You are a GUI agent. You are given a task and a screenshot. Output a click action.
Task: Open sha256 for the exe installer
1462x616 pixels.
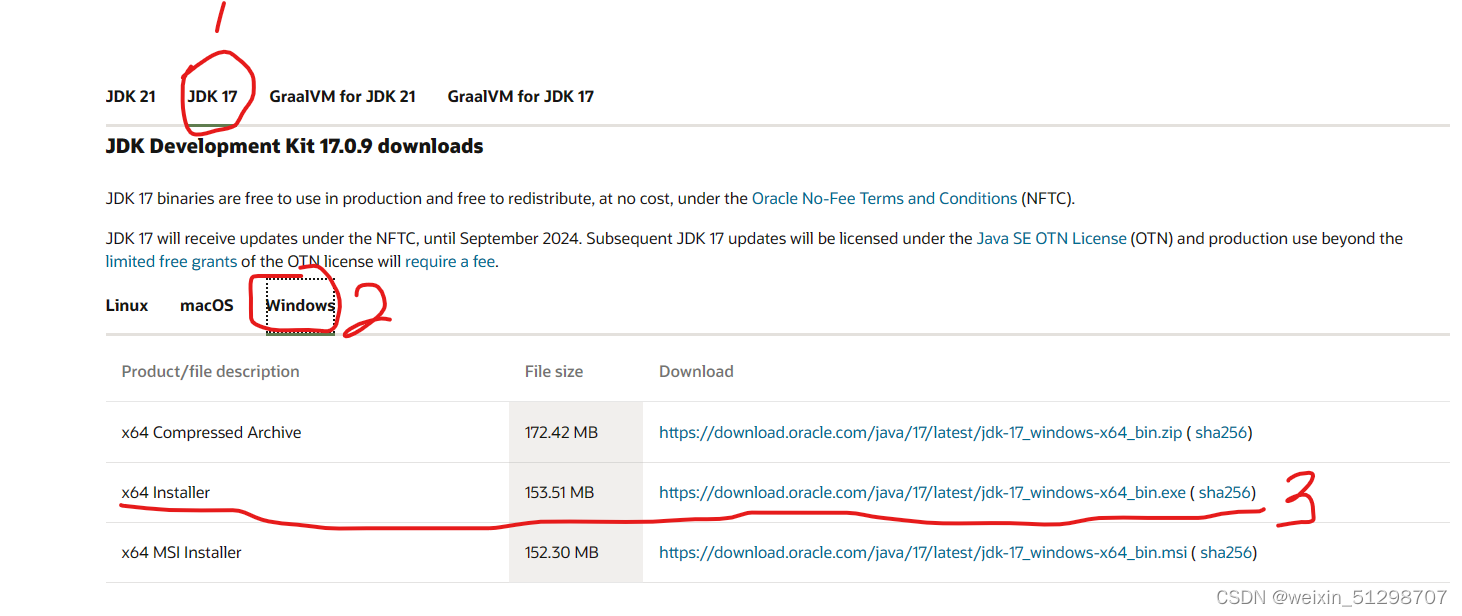click(1225, 492)
